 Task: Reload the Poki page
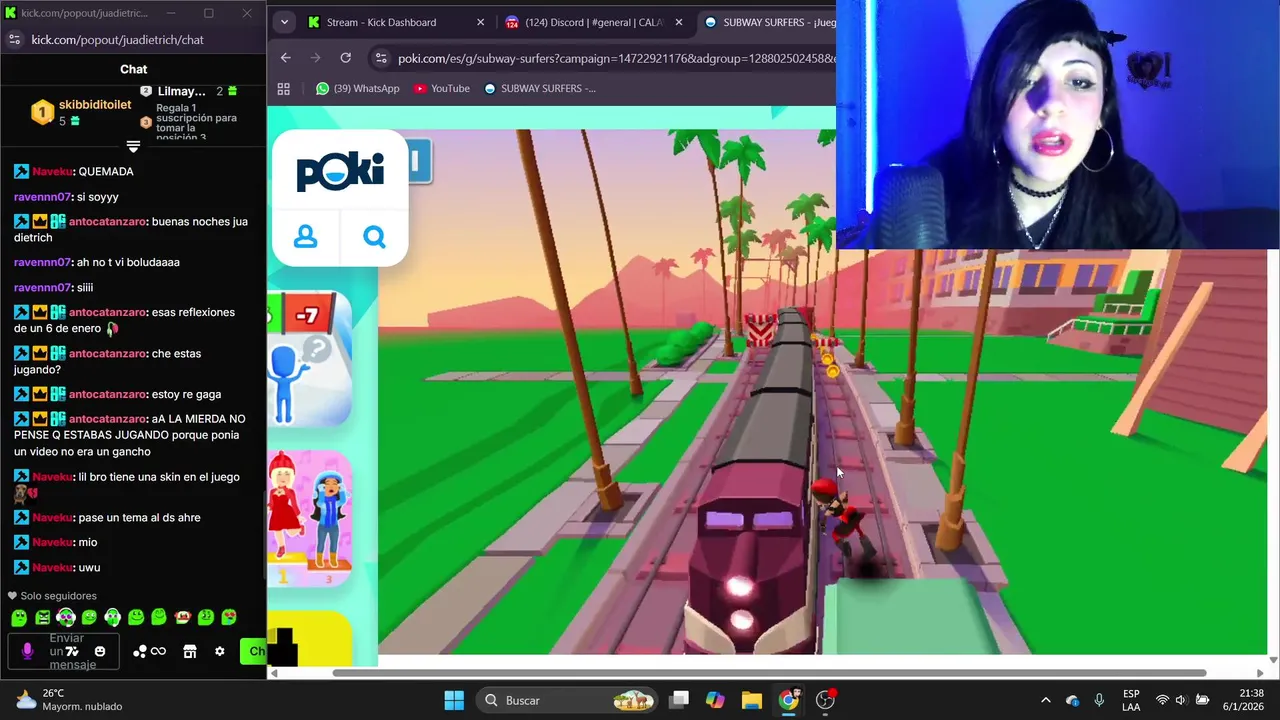point(346,58)
